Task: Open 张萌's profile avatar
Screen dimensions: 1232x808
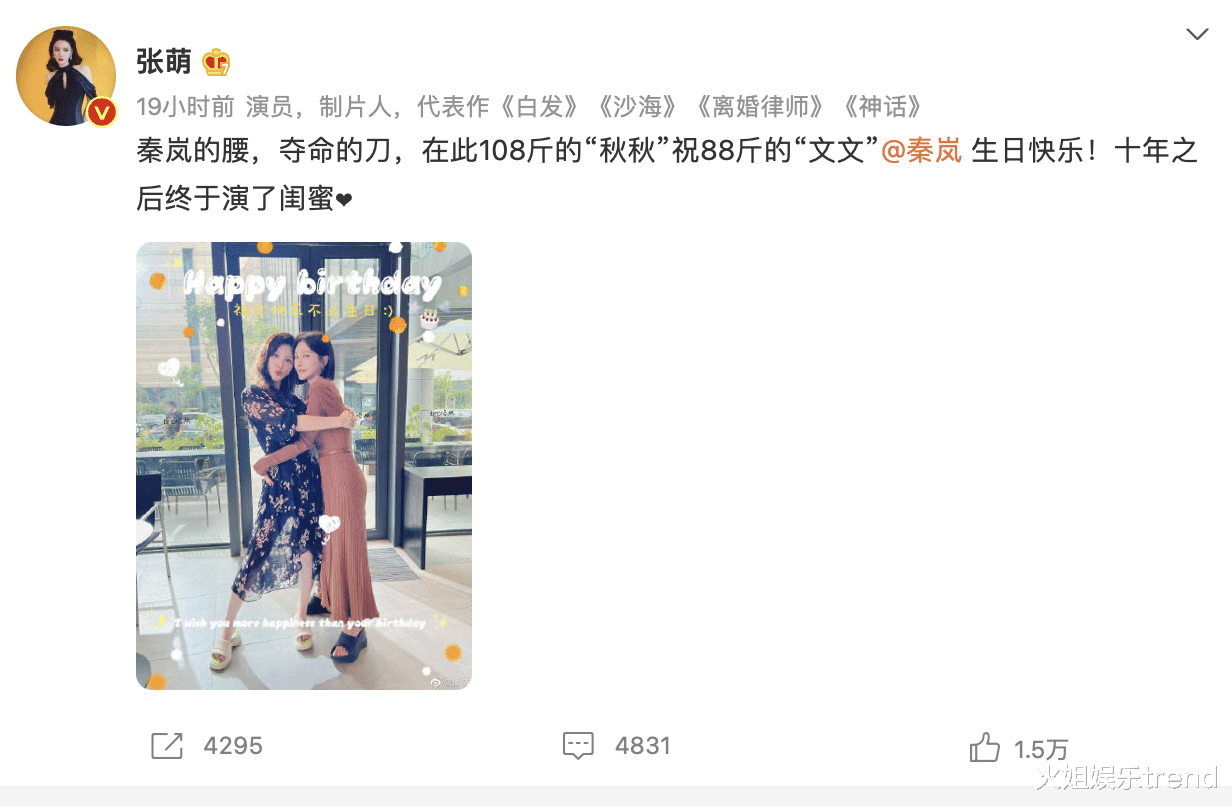Action: click(x=66, y=76)
